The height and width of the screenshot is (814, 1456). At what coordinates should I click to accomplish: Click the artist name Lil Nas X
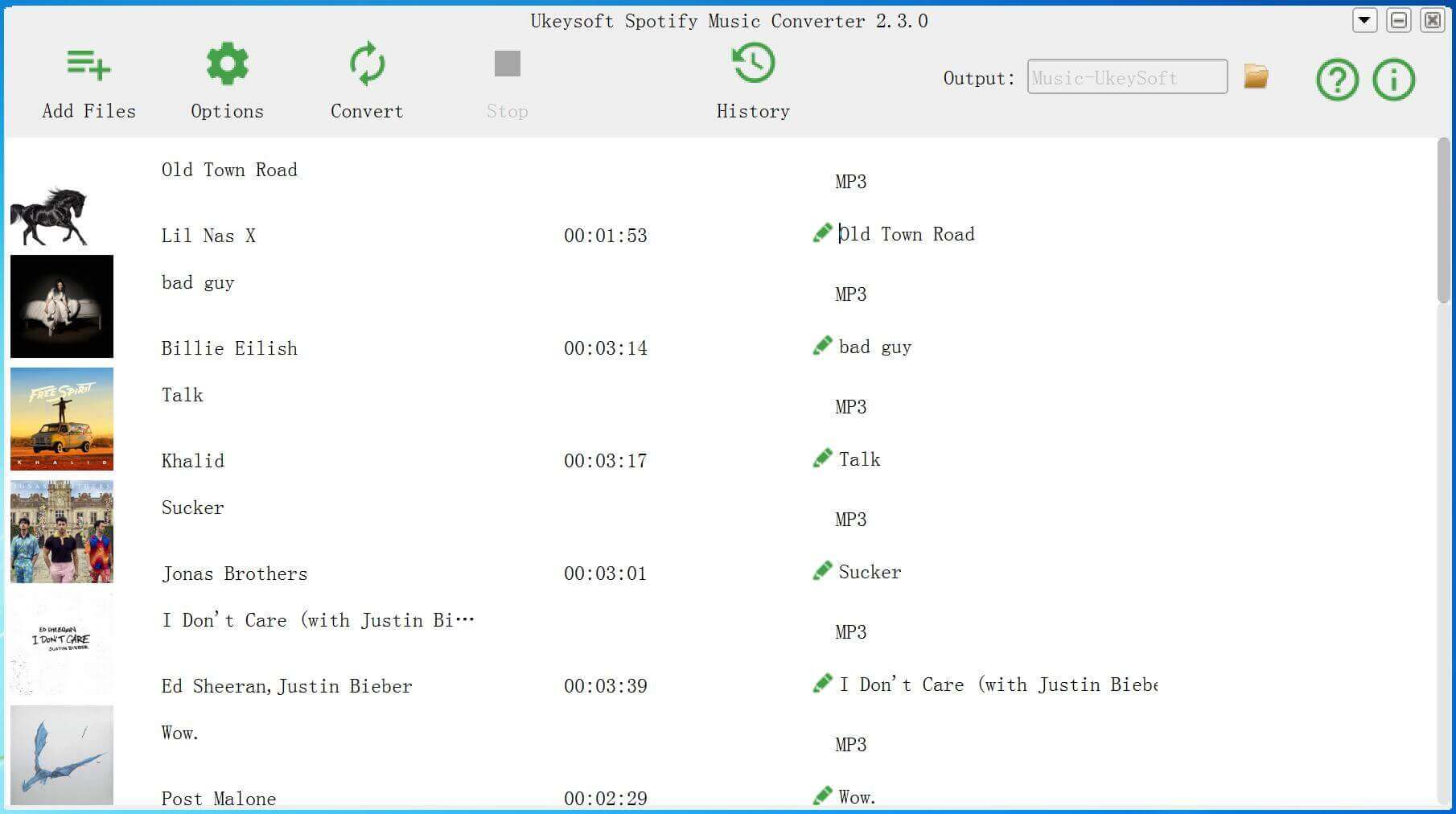pos(208,236)
